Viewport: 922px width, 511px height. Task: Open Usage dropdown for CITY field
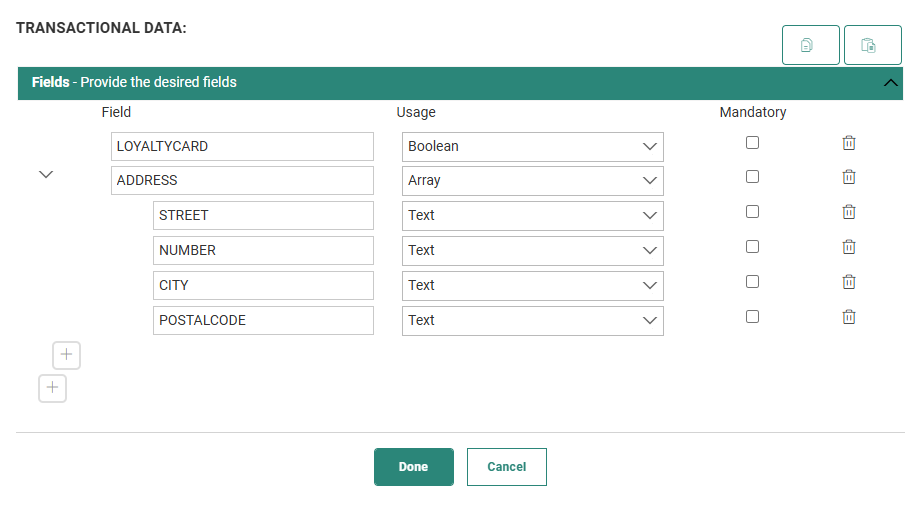point(532,285)
